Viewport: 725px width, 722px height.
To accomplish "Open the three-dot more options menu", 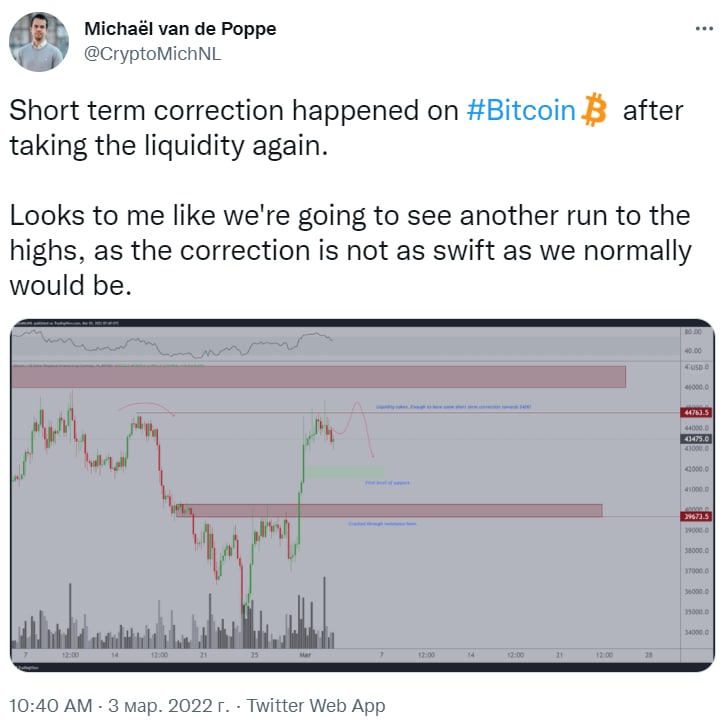I will 704,29.
